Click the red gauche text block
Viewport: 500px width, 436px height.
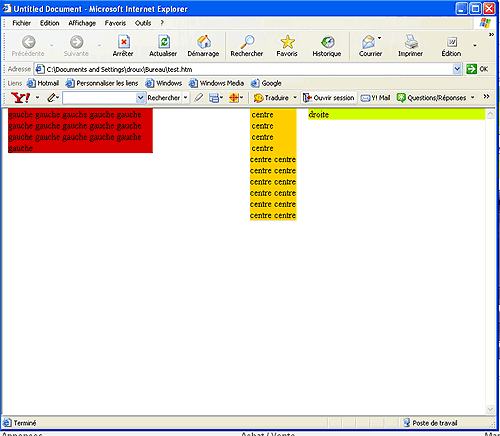(80, 131)
